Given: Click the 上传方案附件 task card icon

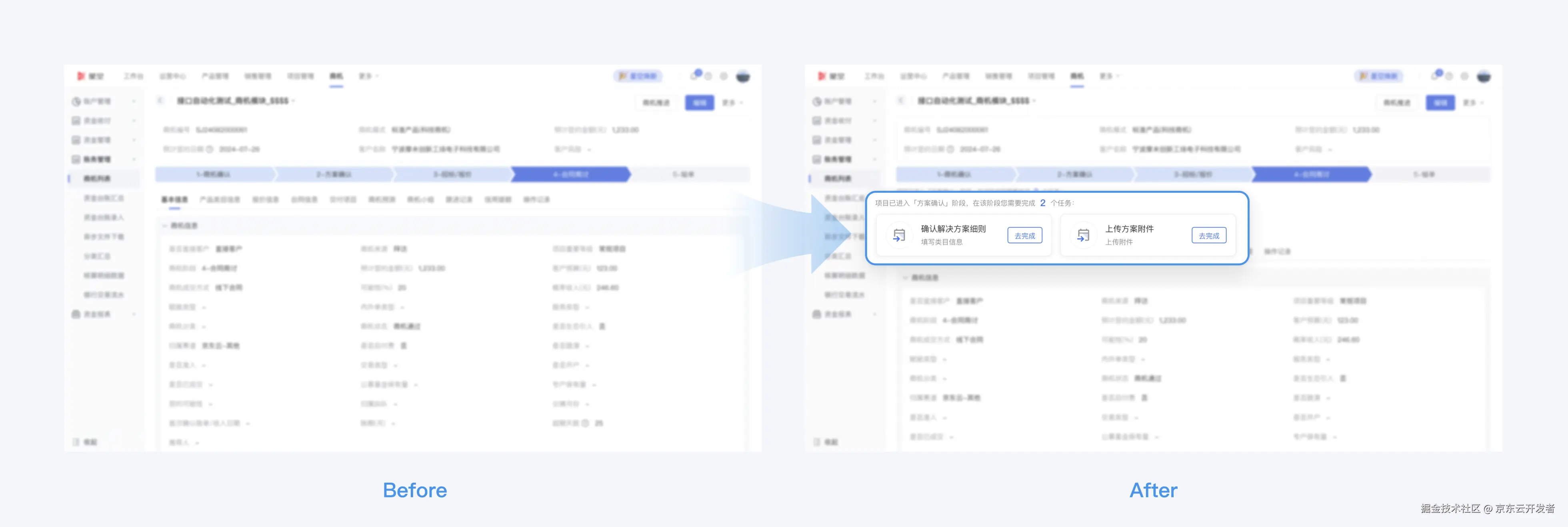Looking at the screenshot, I should click(x=1083, y=235).
